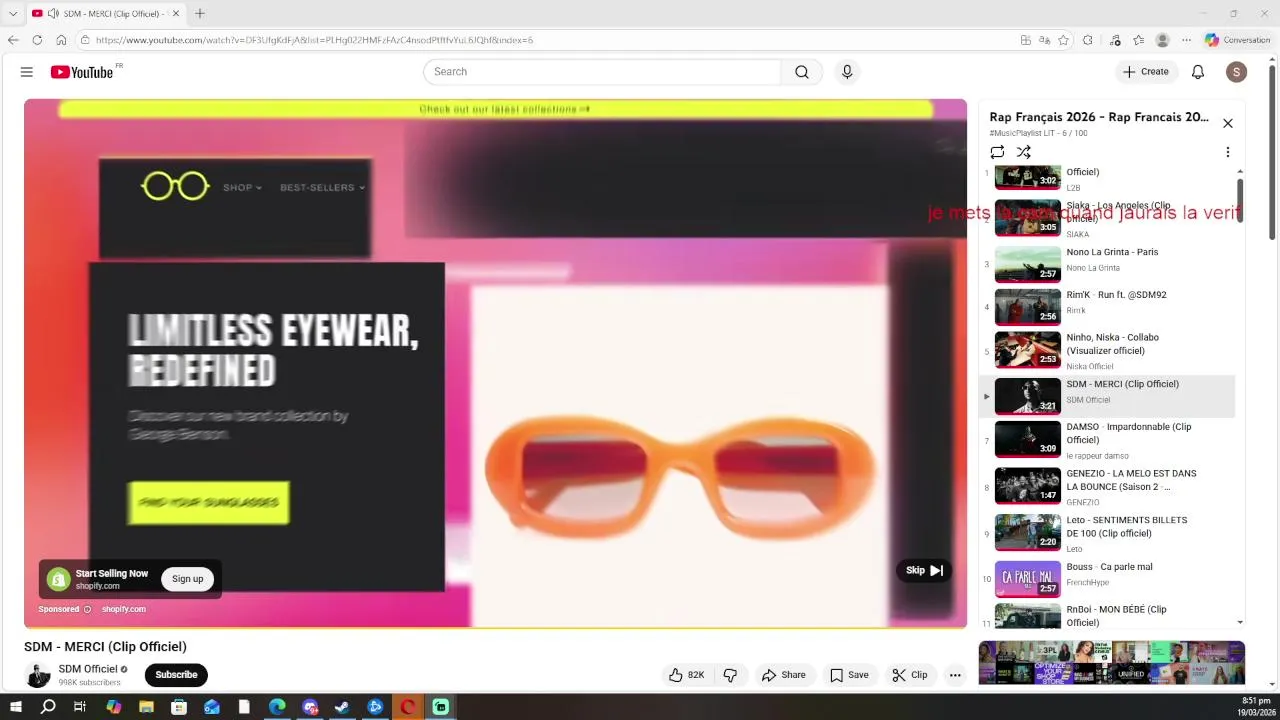The width and height of the screenshot is (1280, 720).
Task: Close the playlist panel
Action: click(1228, 123)
